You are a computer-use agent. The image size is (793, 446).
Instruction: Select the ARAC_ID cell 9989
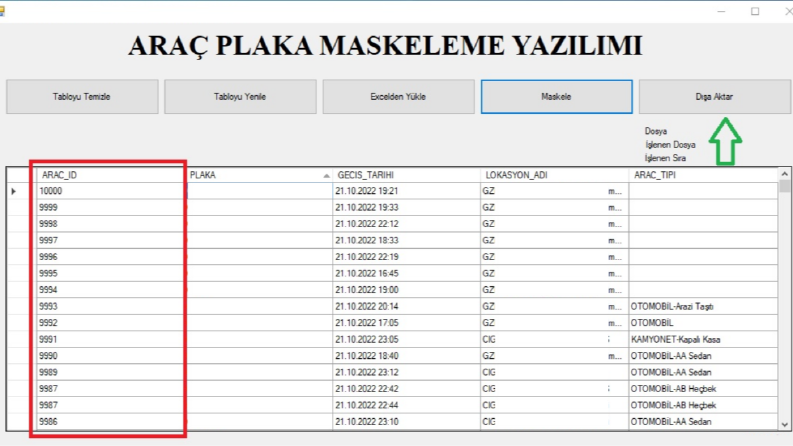pyautogui.click(x=112, y=372)
